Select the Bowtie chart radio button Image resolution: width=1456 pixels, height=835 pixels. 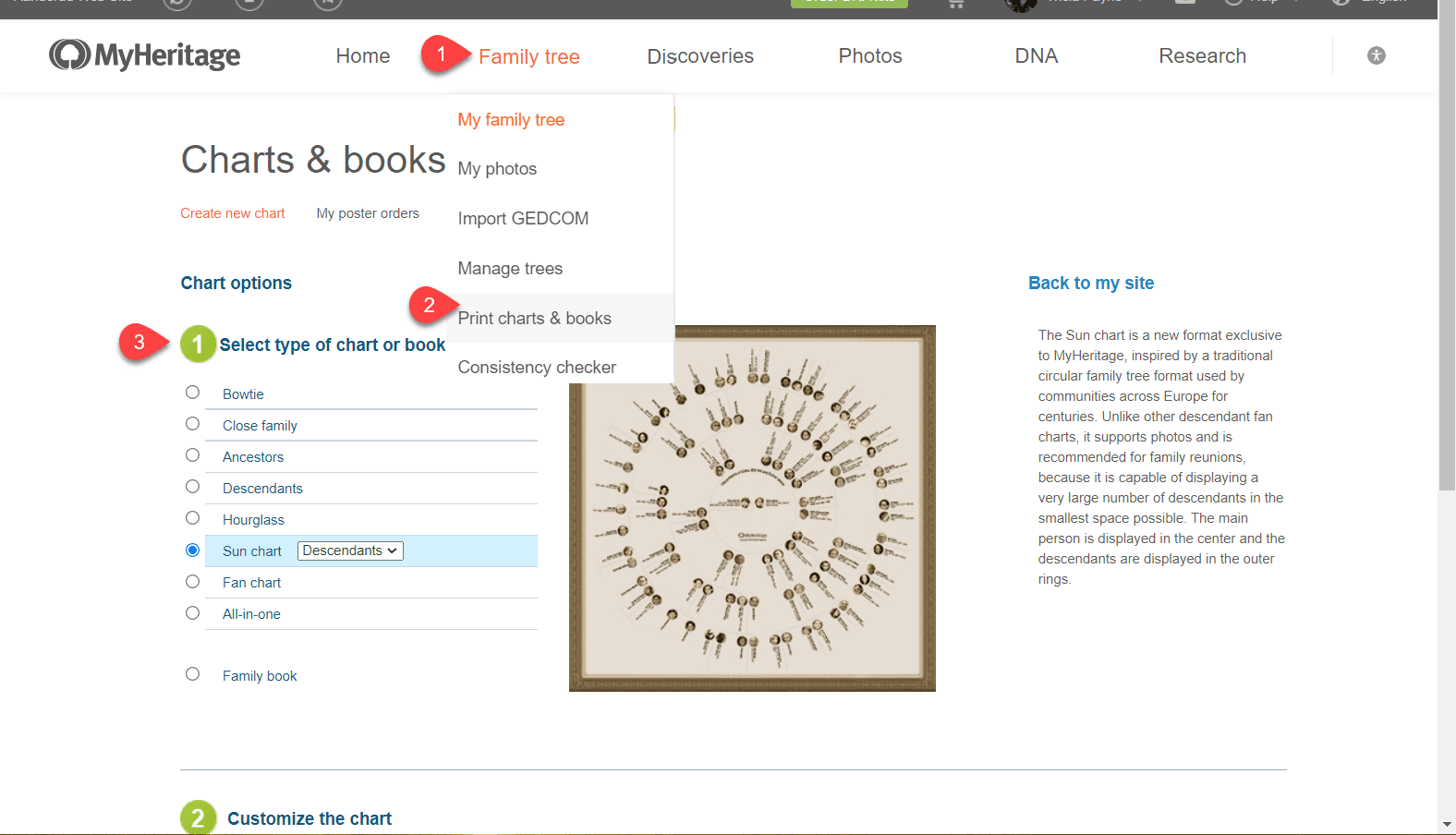[x=192, y=393]
